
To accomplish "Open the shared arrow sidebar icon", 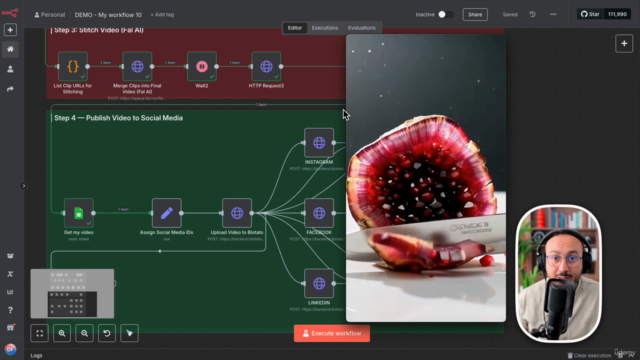I will click(10, 89).
